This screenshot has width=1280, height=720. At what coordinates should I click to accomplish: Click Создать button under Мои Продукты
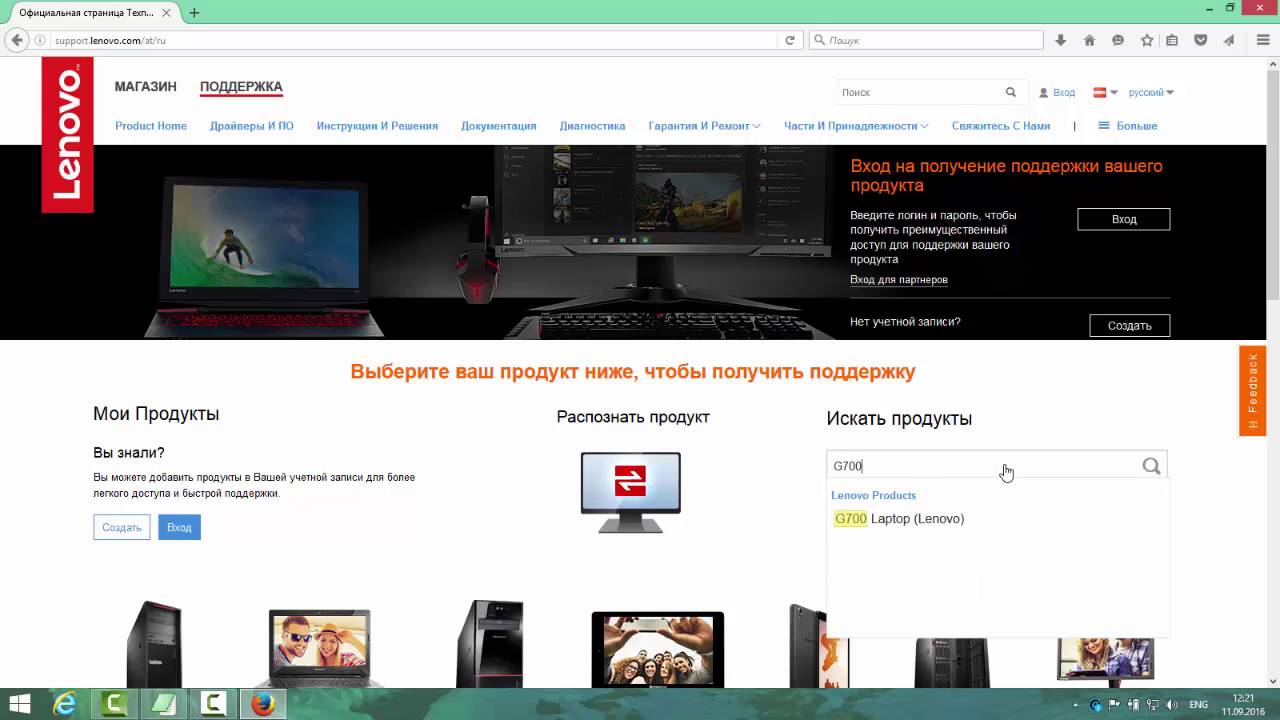pyautogui.click(x=121, y=527)
